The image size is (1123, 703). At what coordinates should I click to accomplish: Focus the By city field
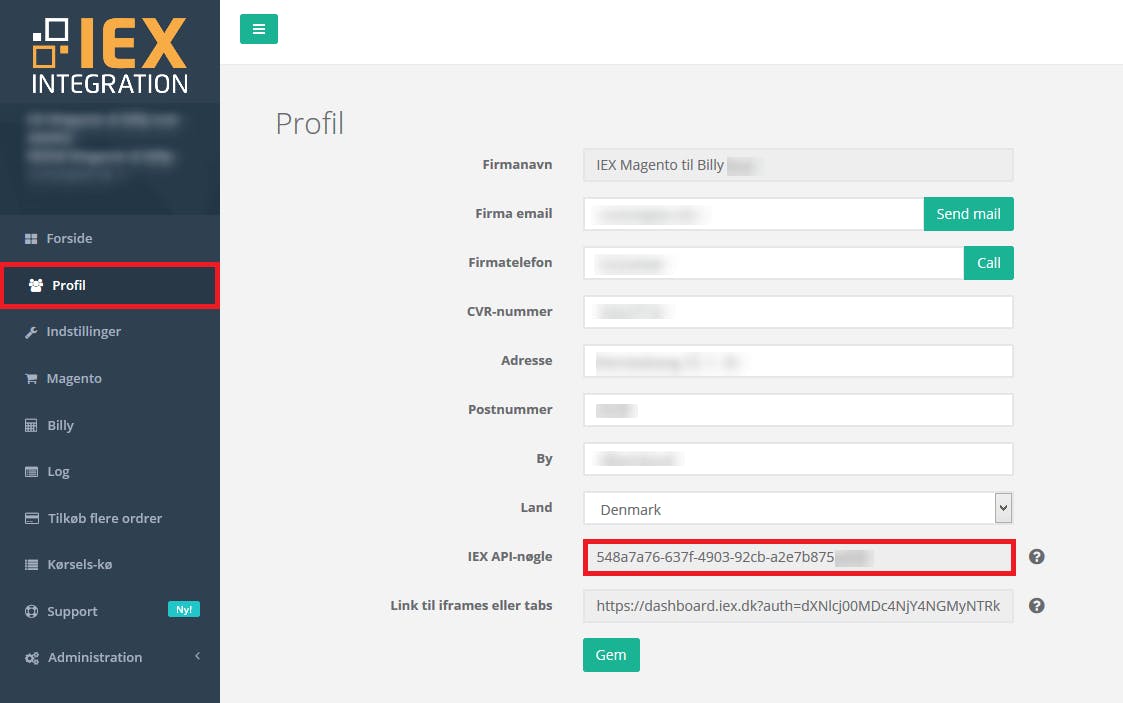(x=798, y=459)
